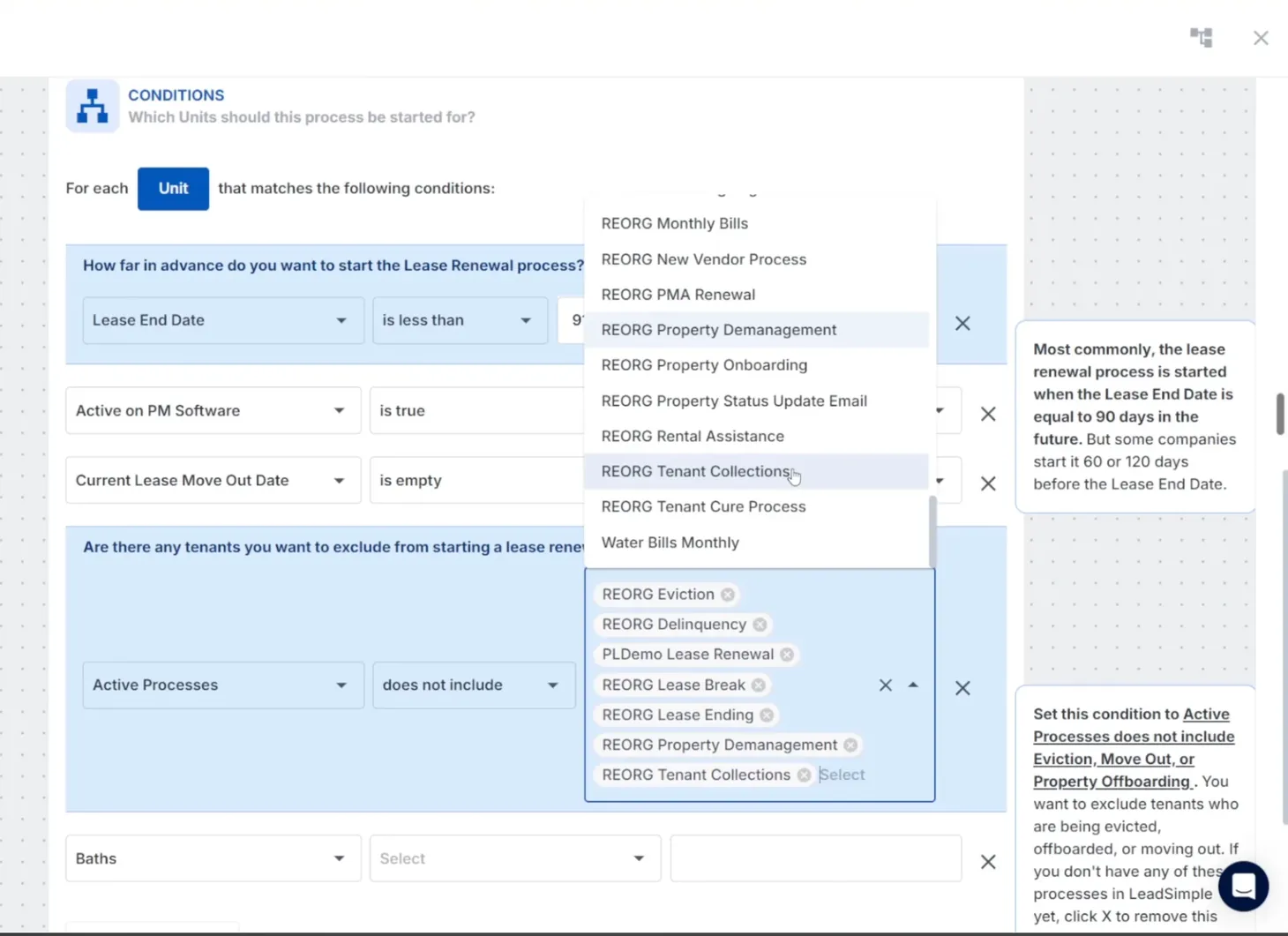
Task: Choose Water Bills Monthly option
Action: tap(757, 543)
